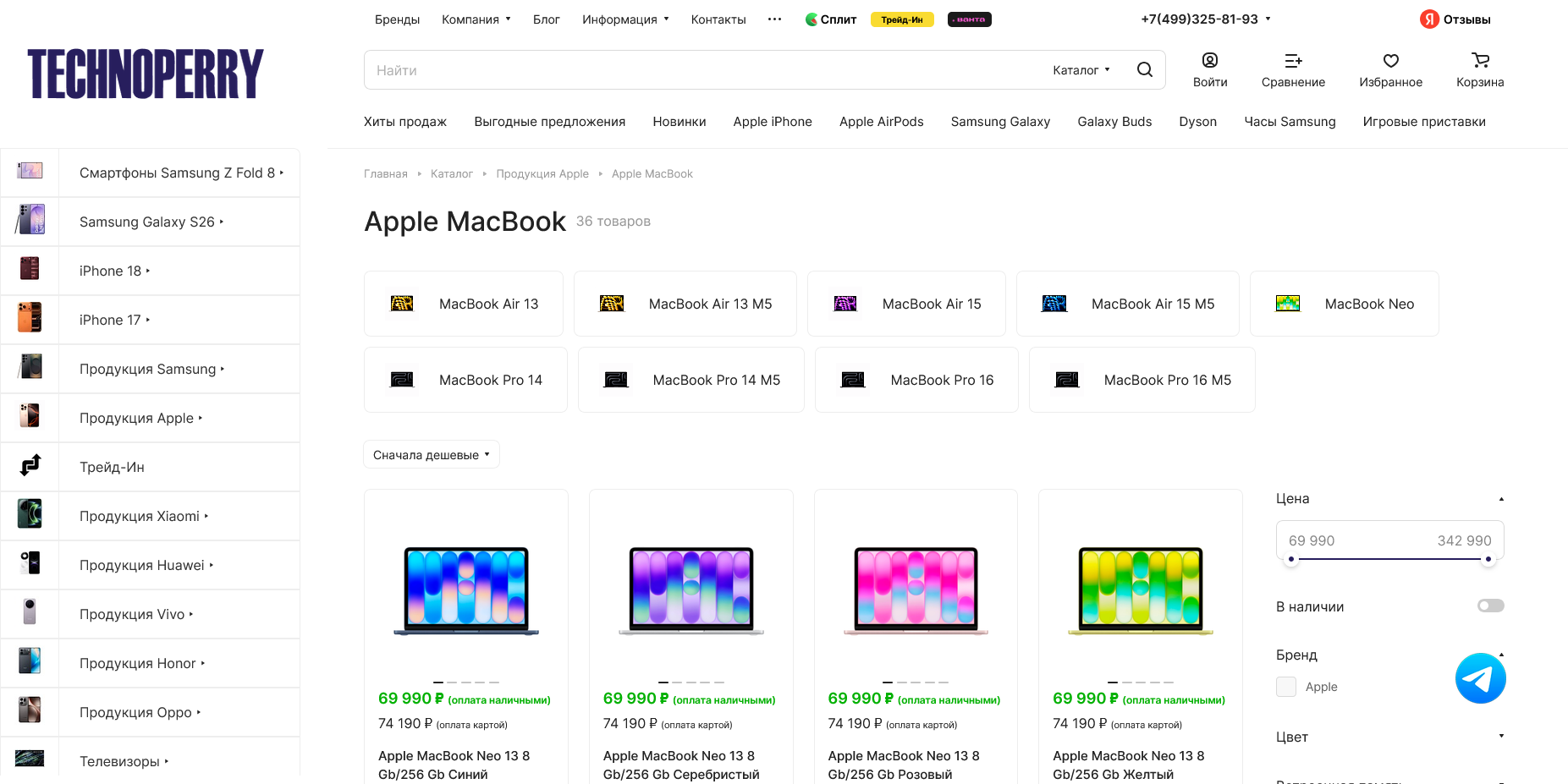
Task: Click the MacBook Air 13 category icon
Action: tap(402, 304)
